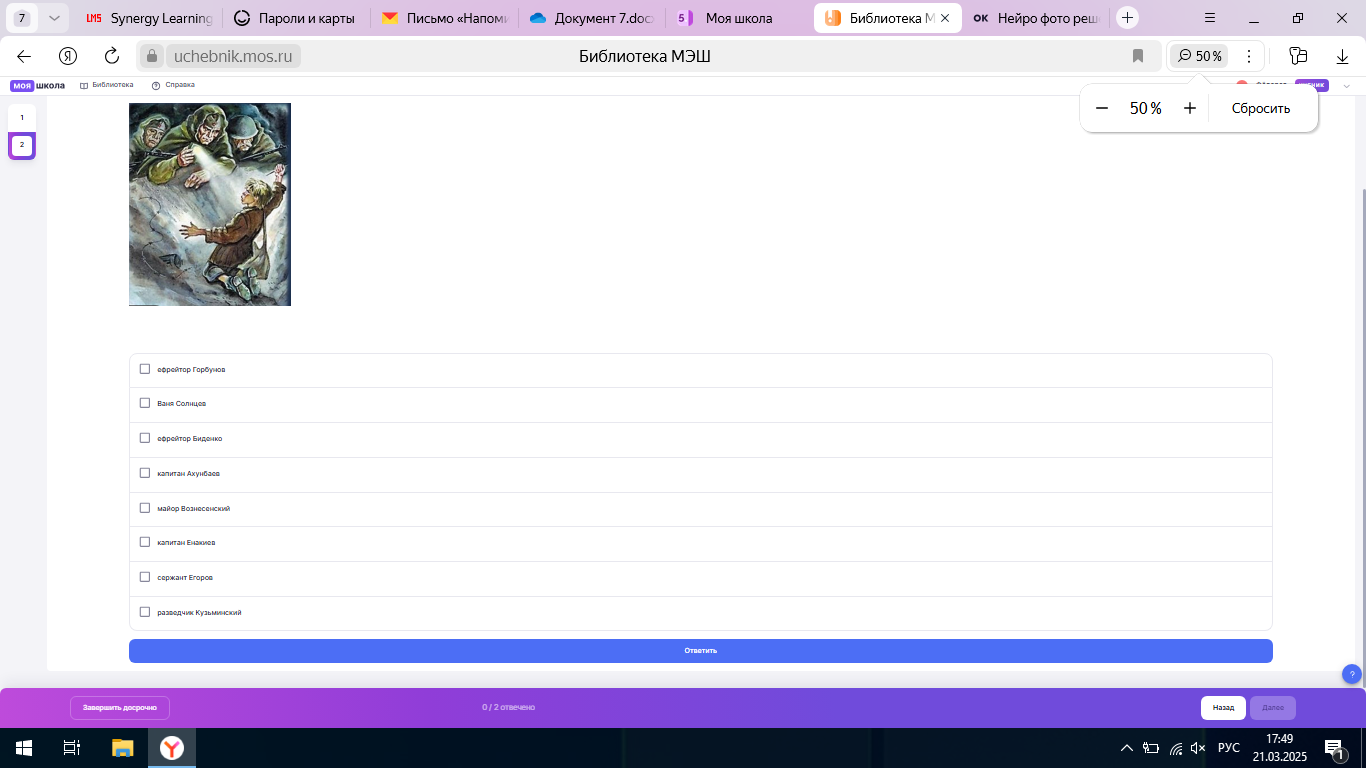Increase zoom with the plus icon
The height and width of the screenshot is (768, 1366).
(1190, 108)
